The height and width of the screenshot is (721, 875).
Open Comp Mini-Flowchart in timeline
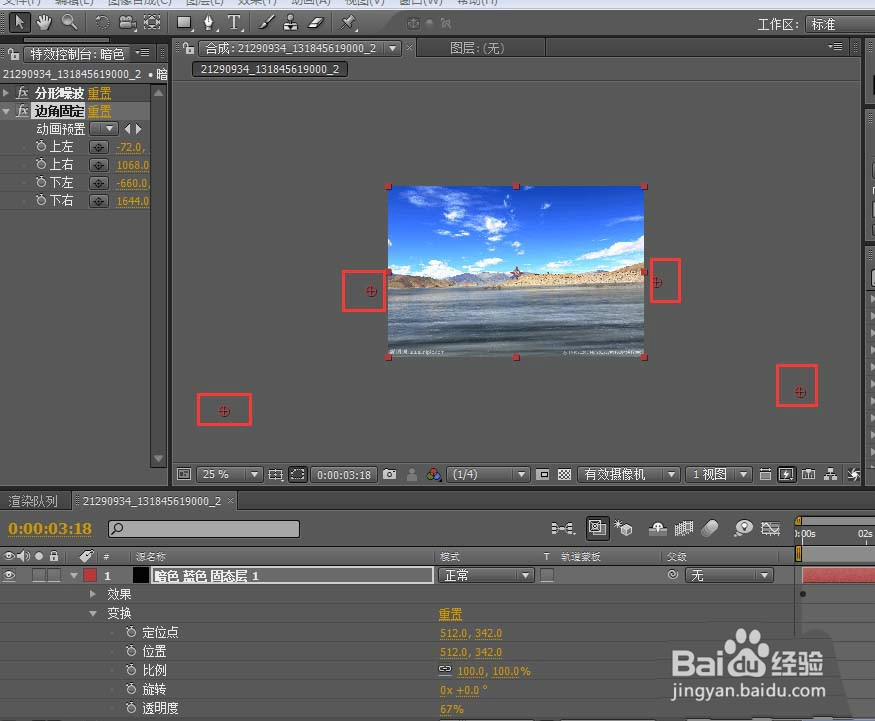(562, 528)
